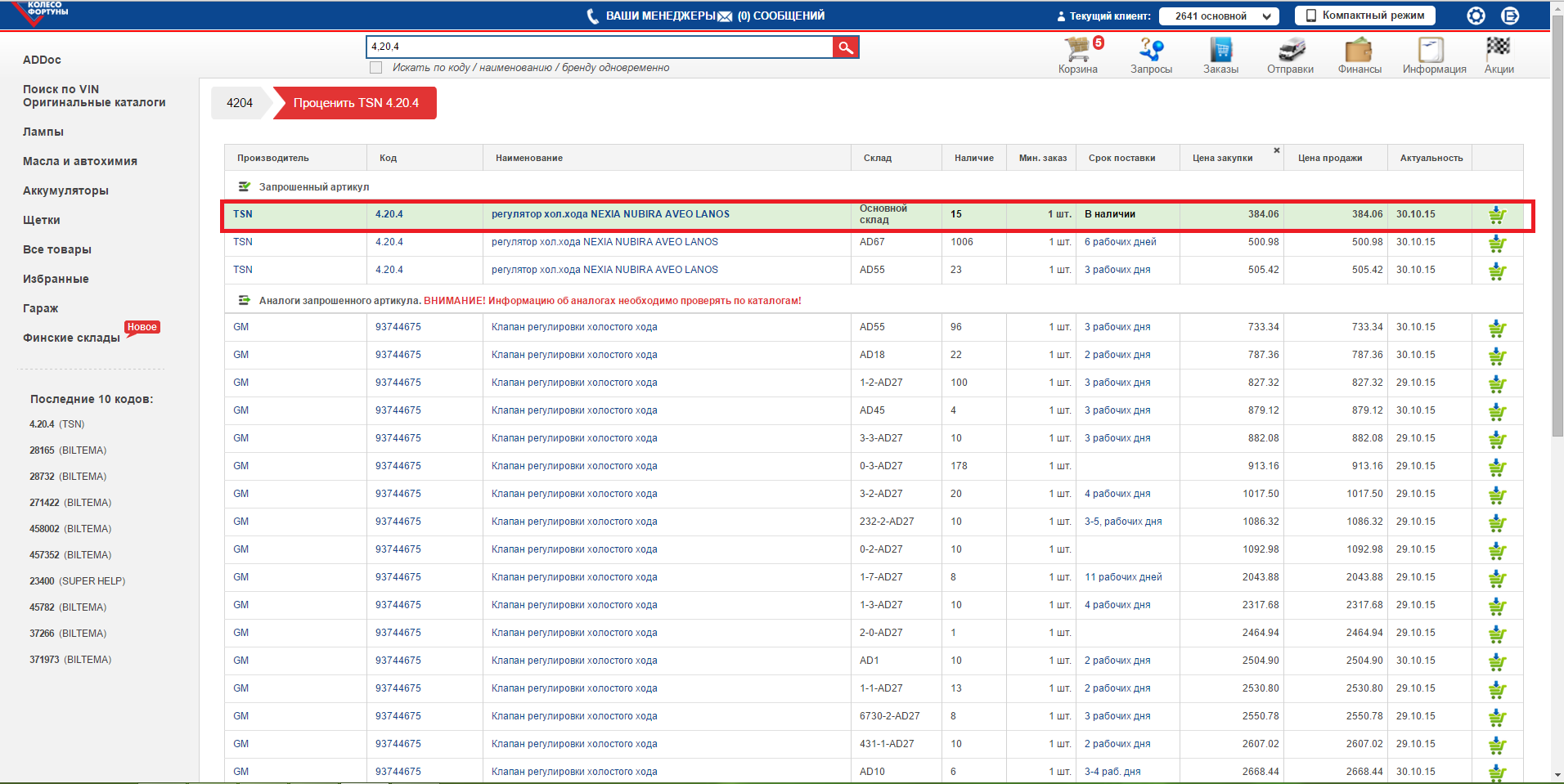Add GM 1-2-AD27 row to cart

(x=1497, y=384)
